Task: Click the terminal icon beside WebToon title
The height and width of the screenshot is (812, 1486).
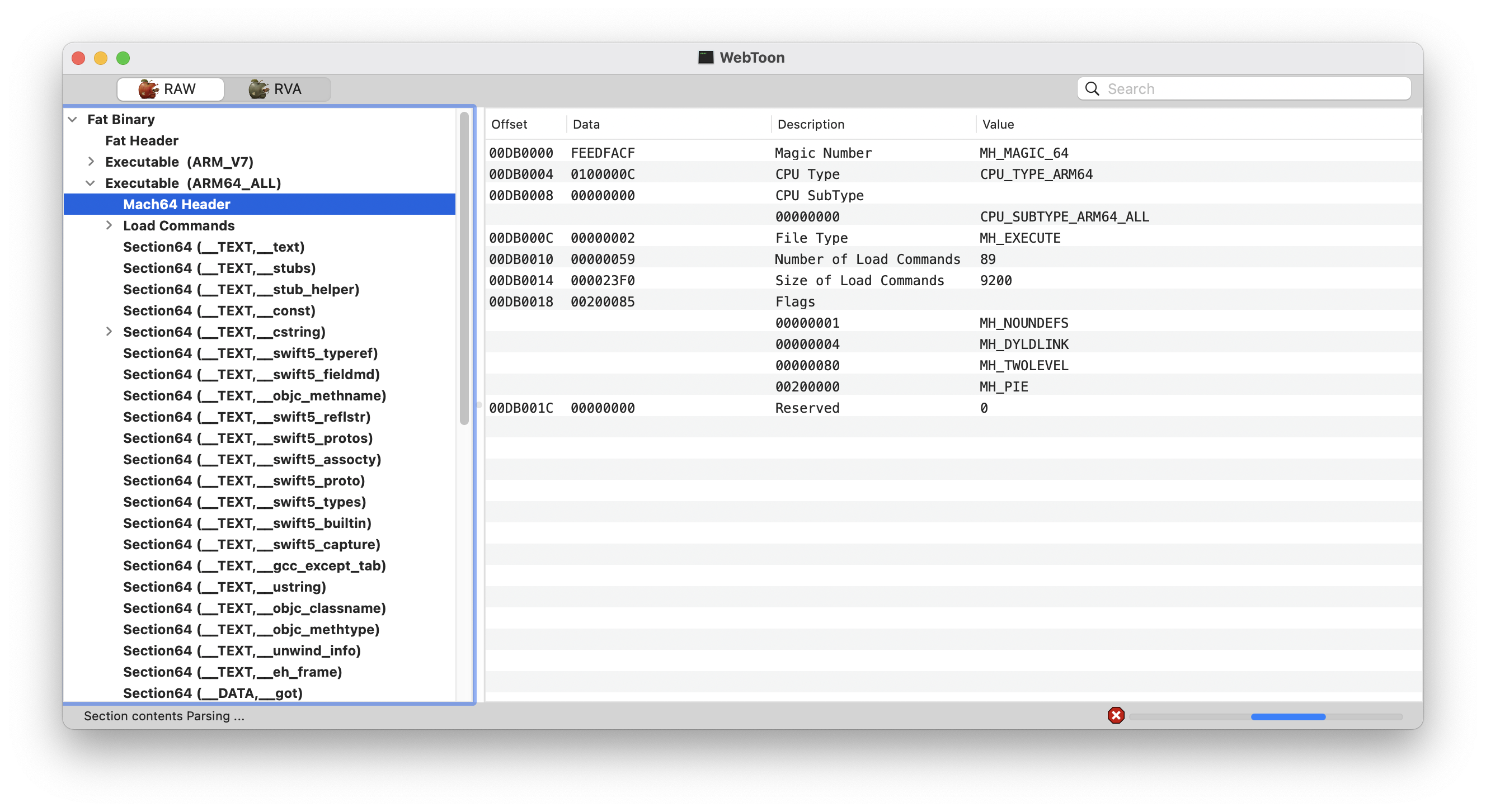Action: pyautogui.click(x=706, y=57)
